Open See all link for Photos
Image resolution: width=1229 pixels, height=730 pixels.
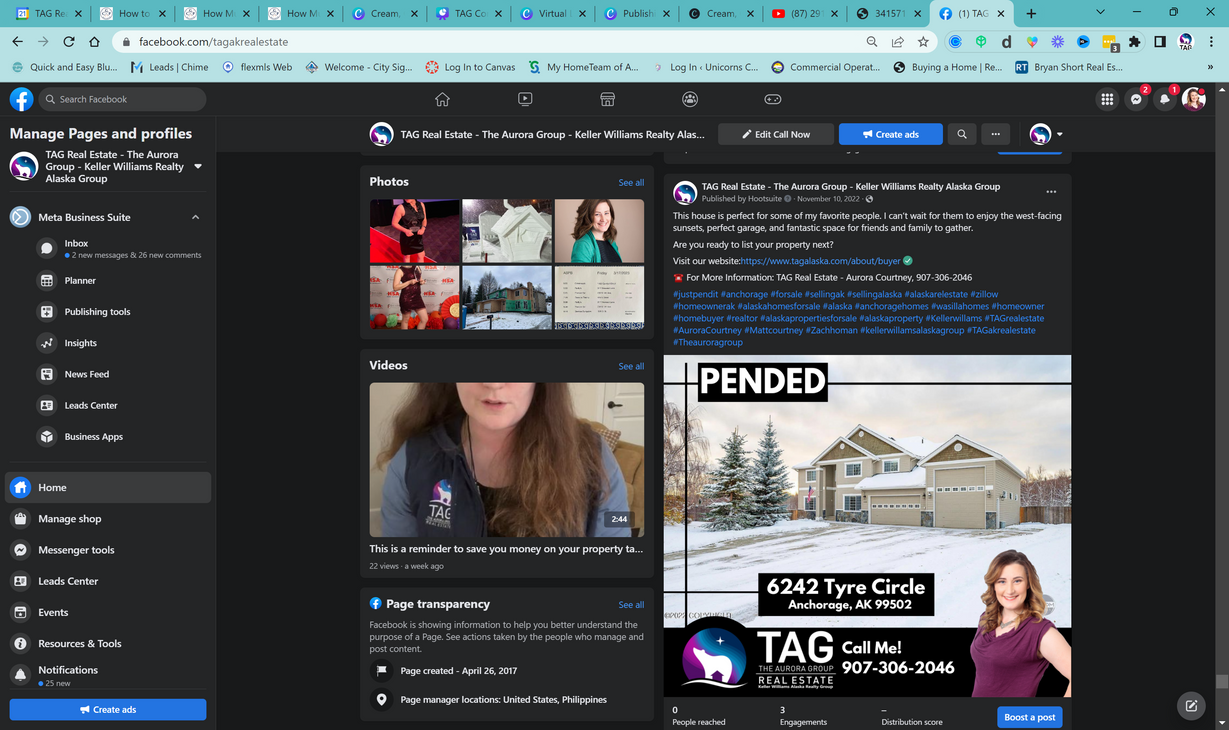click(x=631, y=183)
